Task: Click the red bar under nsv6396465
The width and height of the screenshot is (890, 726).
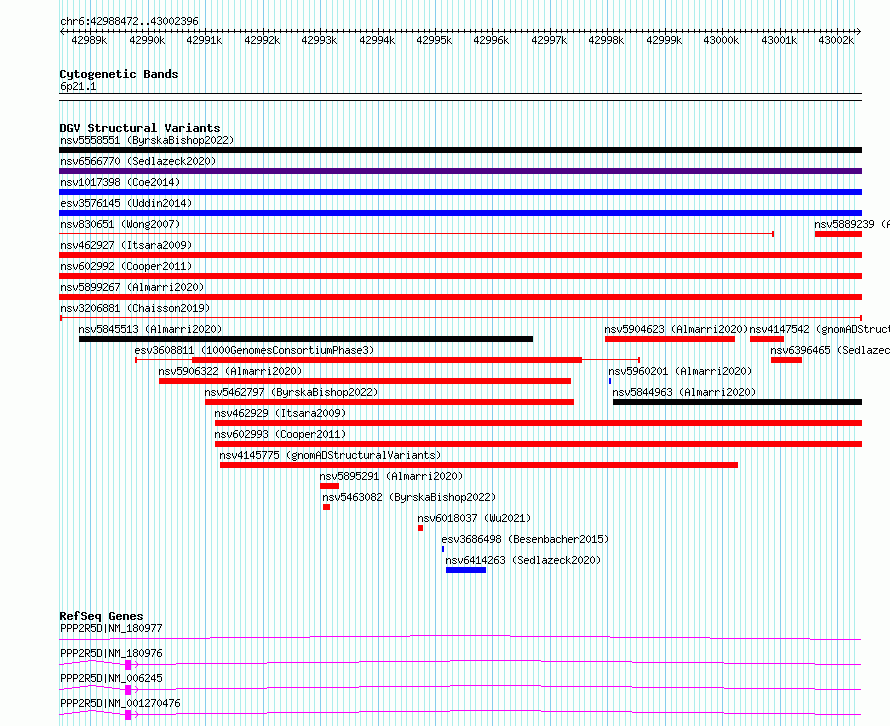Action: pos(787,360)
